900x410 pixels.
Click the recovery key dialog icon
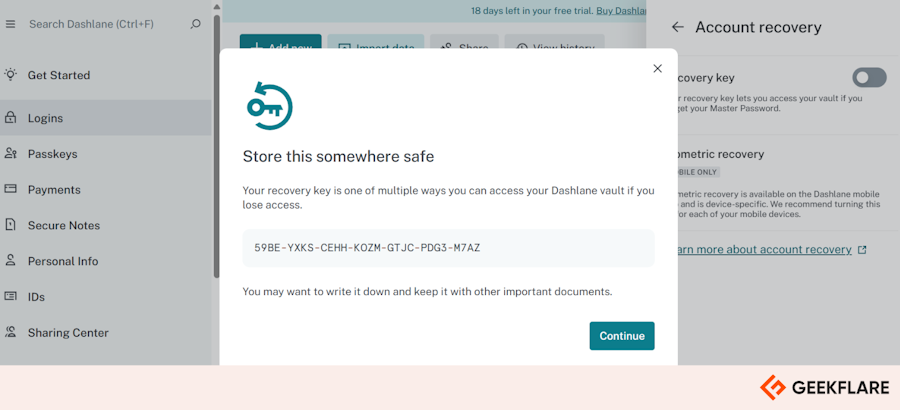[x=270, y=106]
